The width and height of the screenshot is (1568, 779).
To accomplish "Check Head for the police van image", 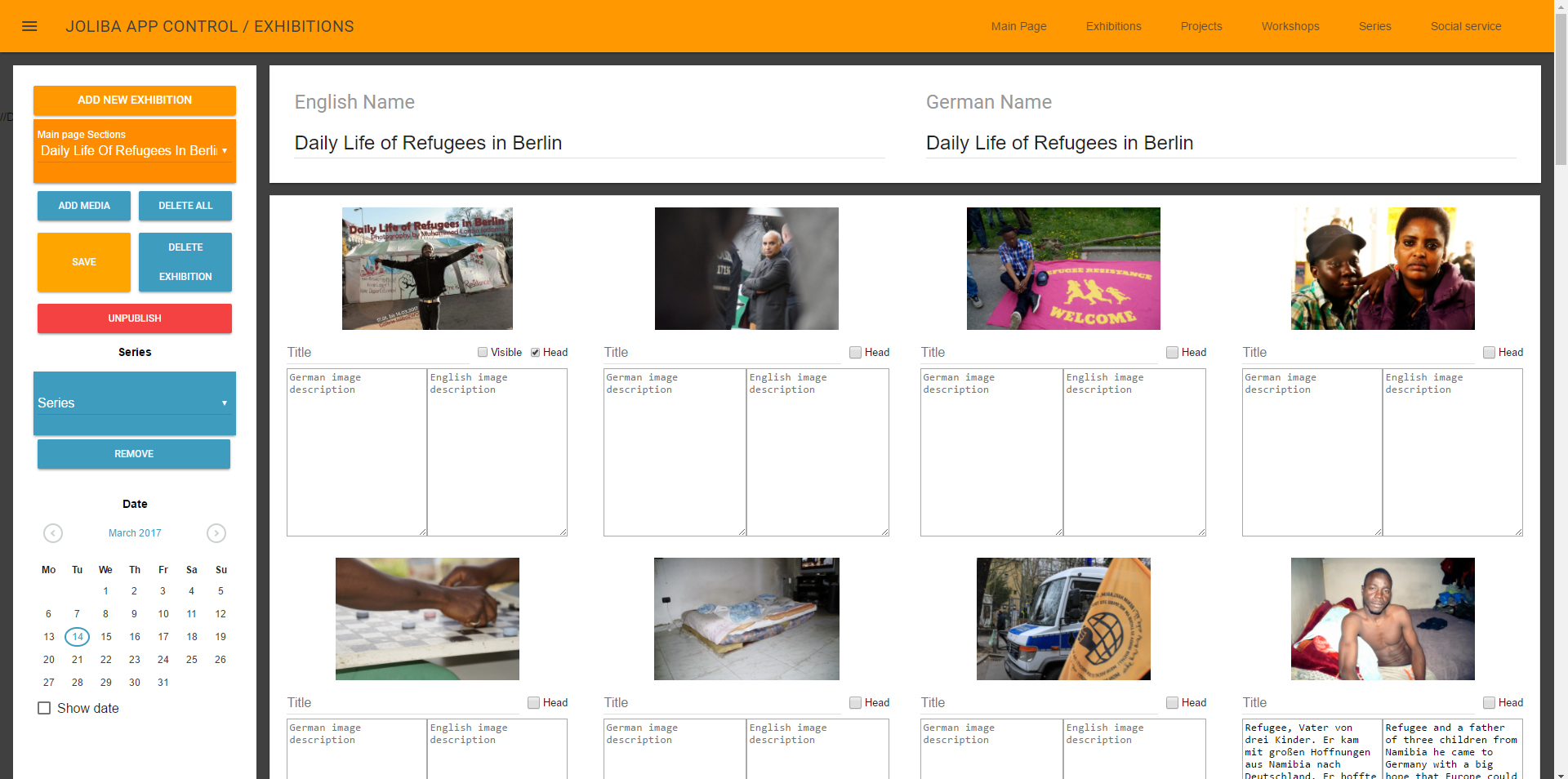I will pos(1172,703).
